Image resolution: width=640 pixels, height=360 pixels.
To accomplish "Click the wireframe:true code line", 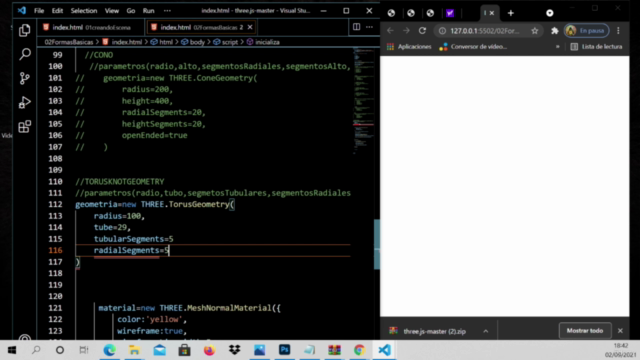I will tap(152, 331).
